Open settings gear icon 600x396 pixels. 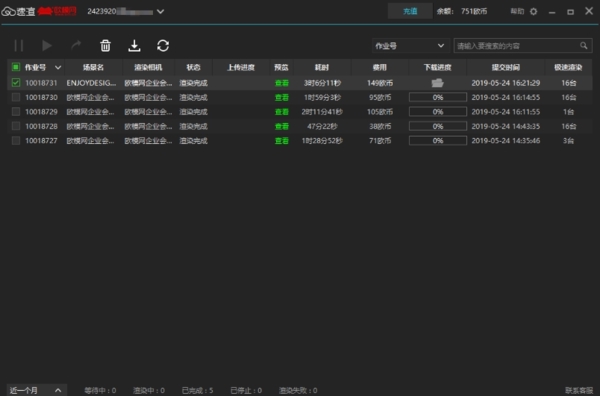pyautogui.click(x=533, y=11)
